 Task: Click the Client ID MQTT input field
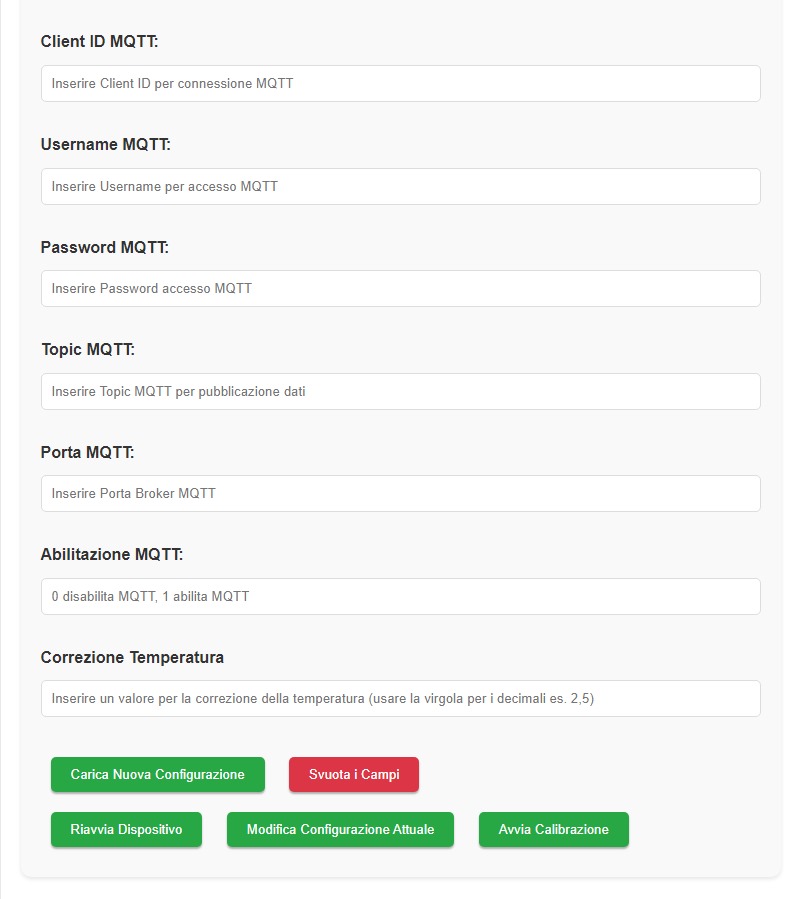click(401, 84)
